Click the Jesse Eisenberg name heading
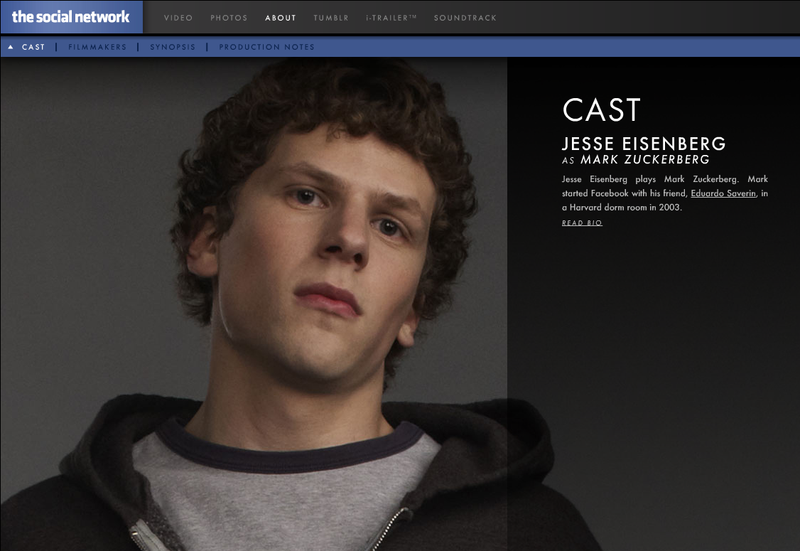 point(643,144)
